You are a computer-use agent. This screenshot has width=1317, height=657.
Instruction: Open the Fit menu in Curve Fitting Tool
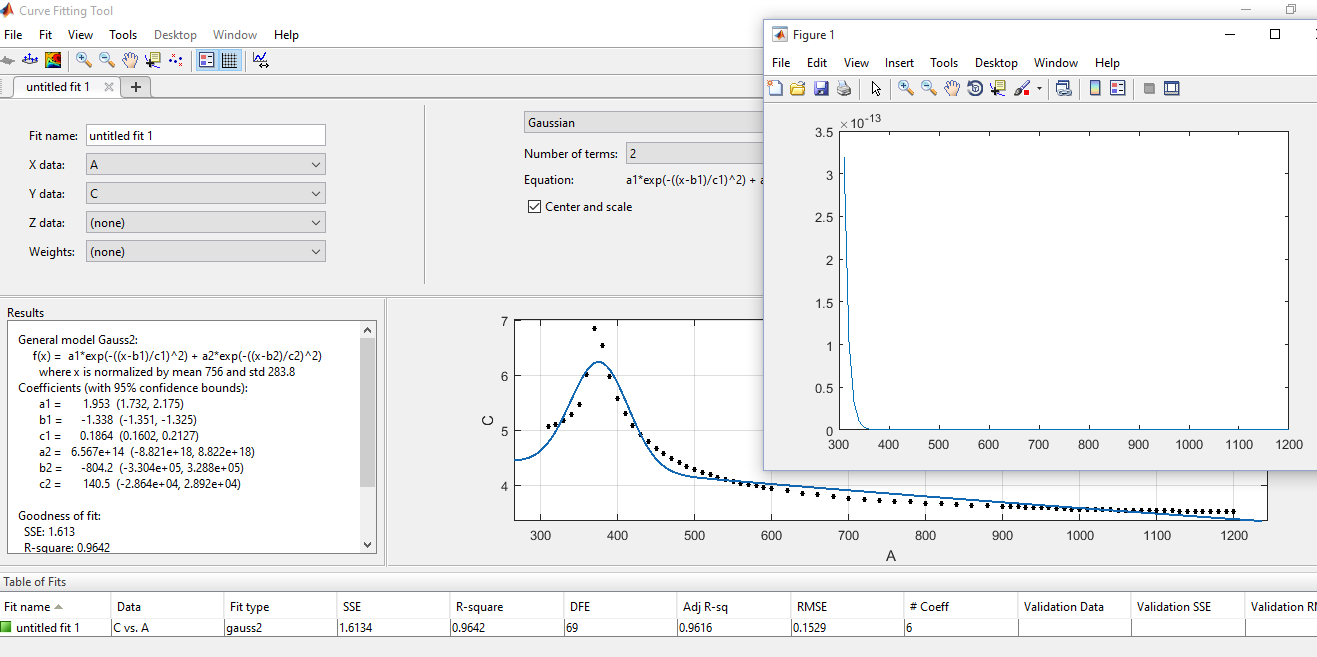click(x=46, y=35)
